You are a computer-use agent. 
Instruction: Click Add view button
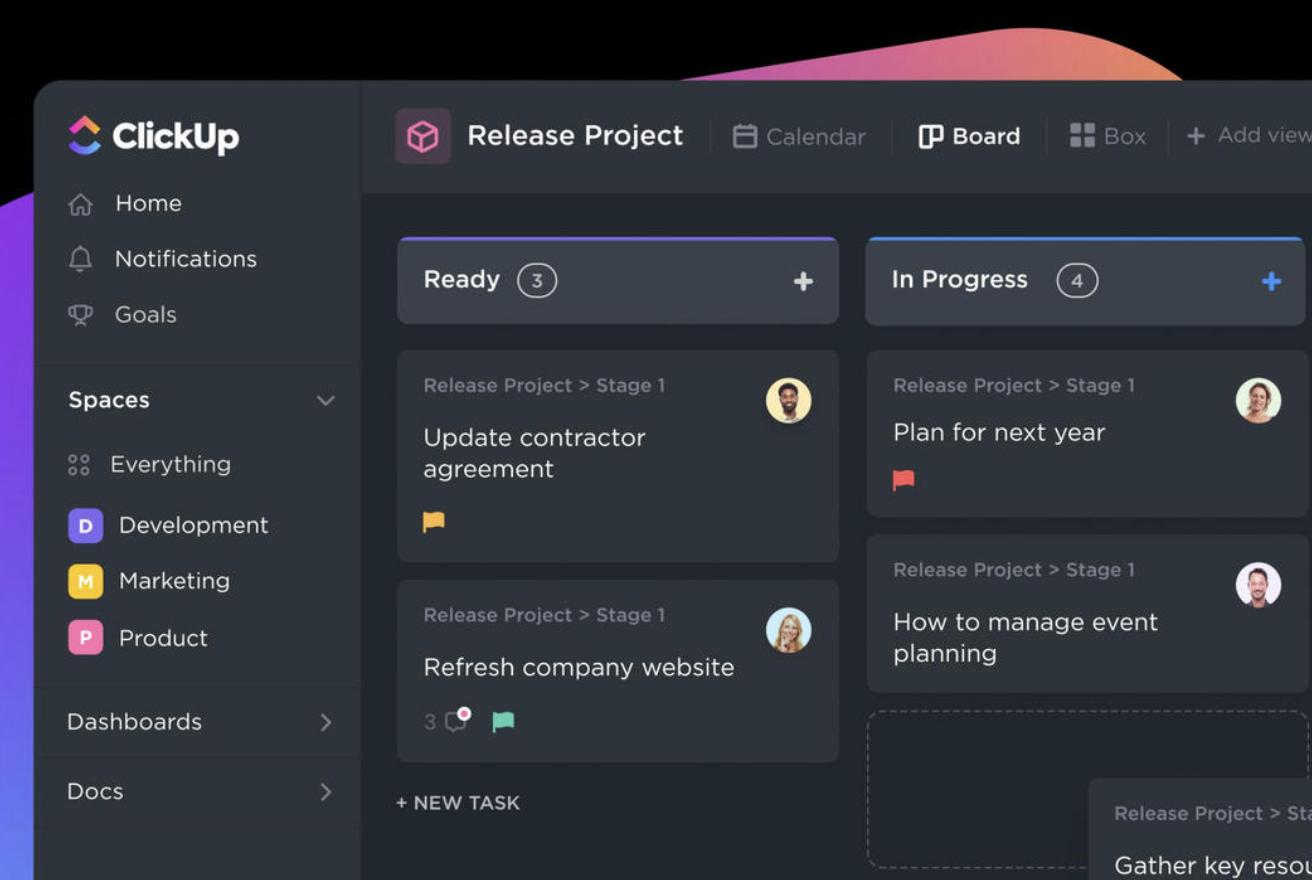click(x=1247, y=136)
